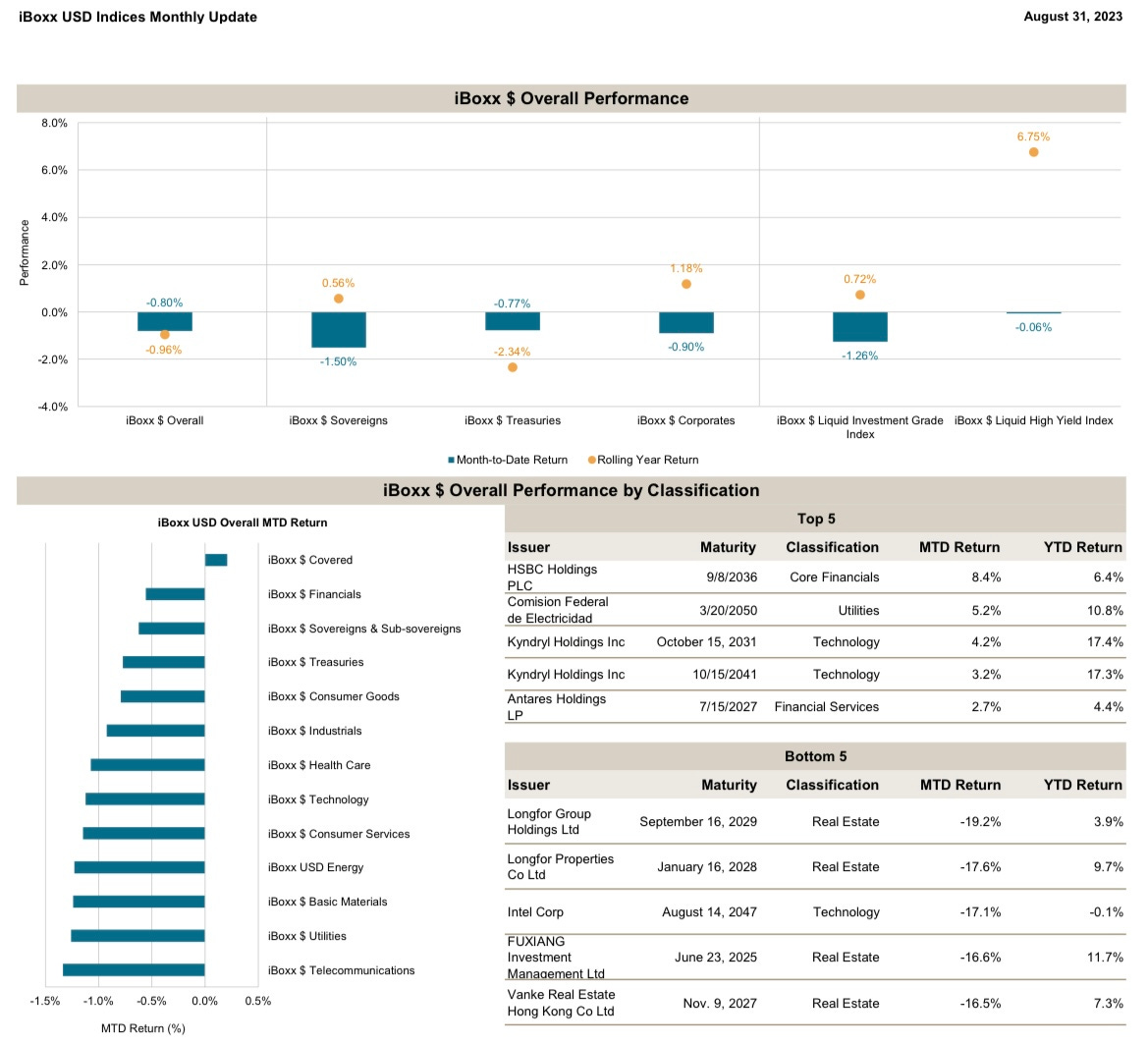Click the -1.50% label under Sovereigns bar
The width and height of the screenshot is (1148, 1044).
point(338,361)
